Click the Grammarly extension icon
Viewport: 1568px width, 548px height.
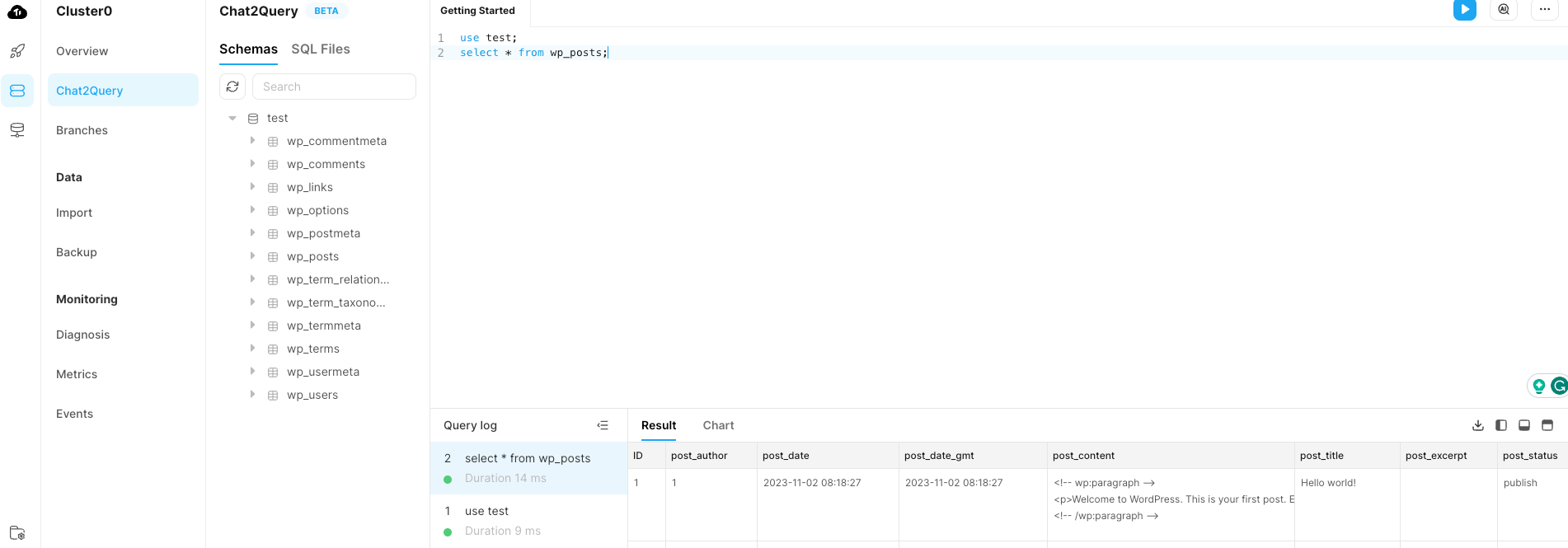click(1559, 386)
